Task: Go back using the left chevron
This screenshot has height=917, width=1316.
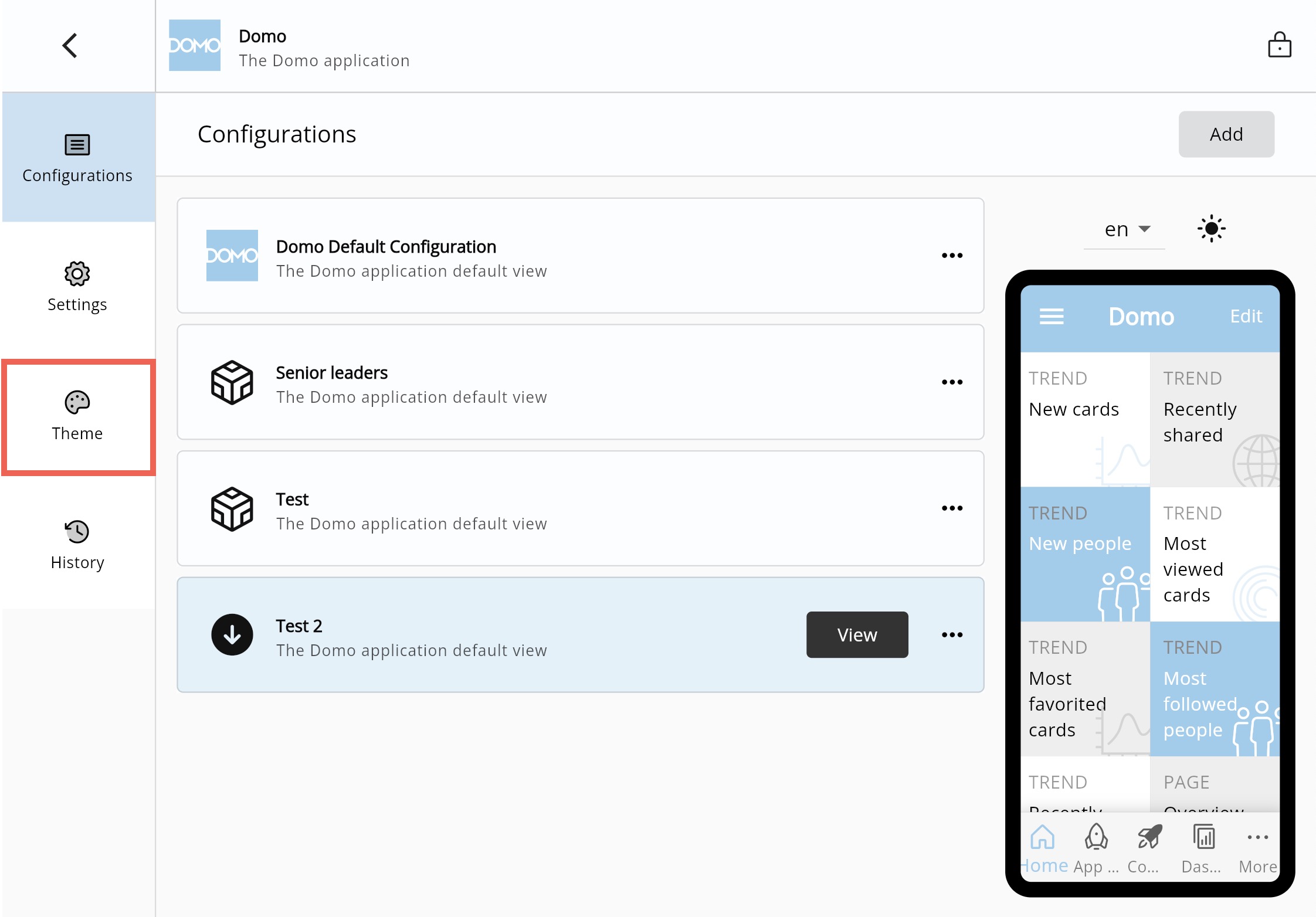Action: tap(70, 46)
